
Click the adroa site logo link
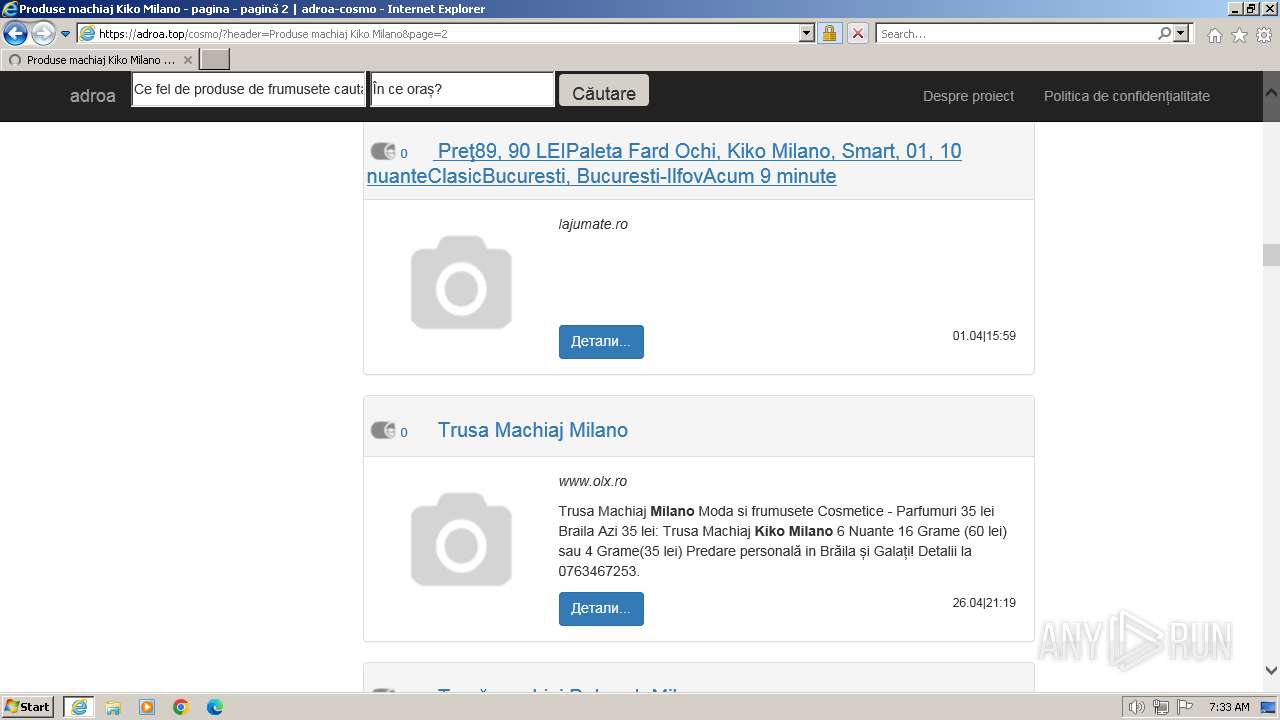pos(93,96)
